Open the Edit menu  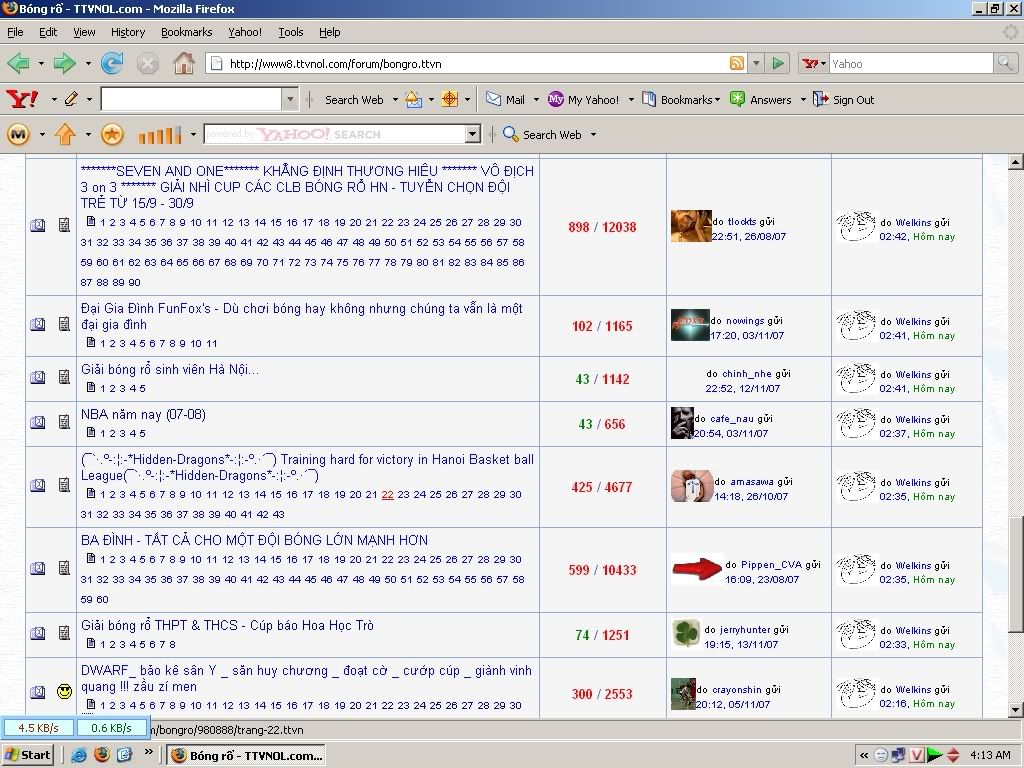point(48,32)
